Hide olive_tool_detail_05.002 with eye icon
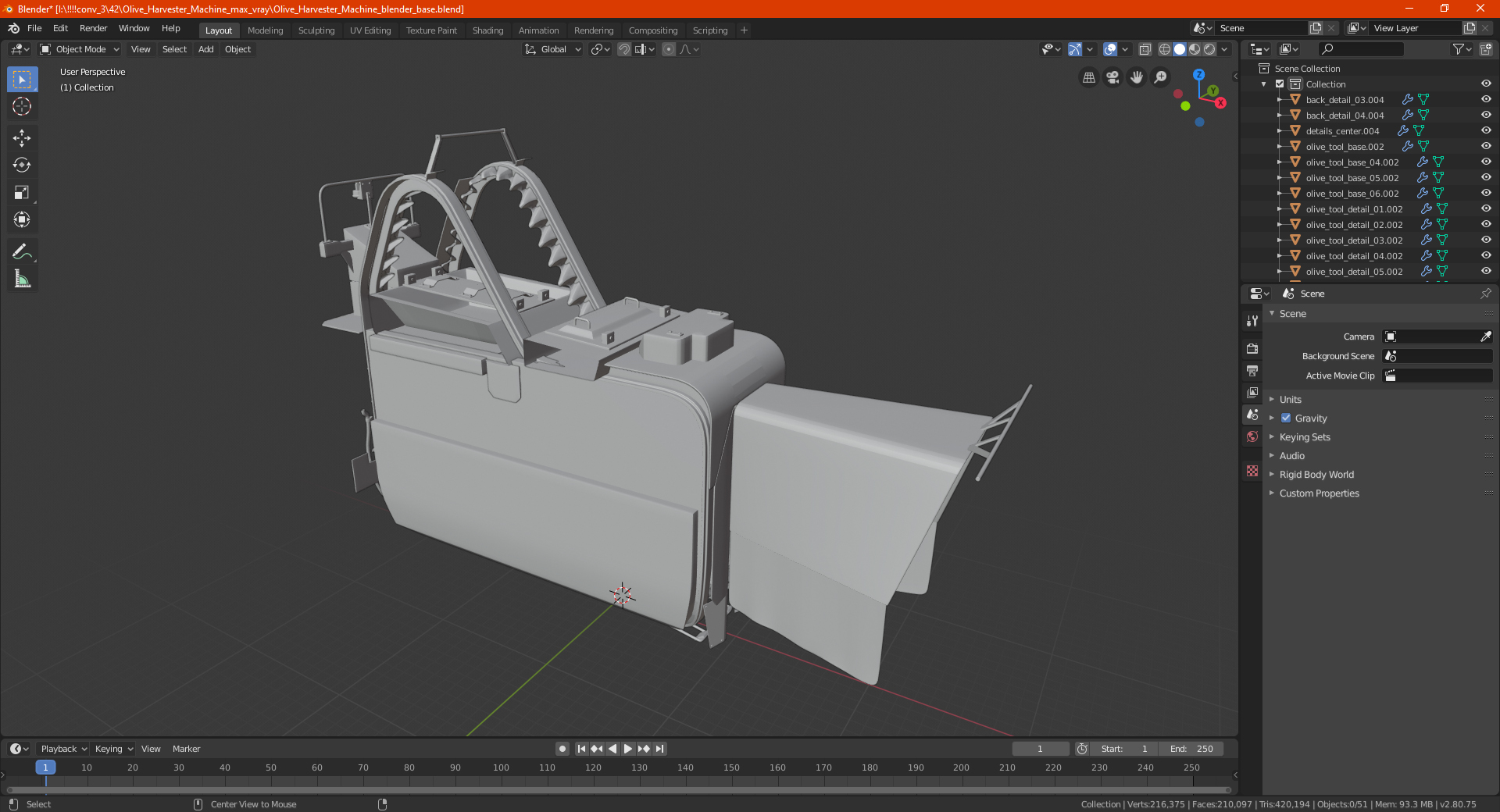Screen dimensions: 1500x812 (x=1486, y=271)
